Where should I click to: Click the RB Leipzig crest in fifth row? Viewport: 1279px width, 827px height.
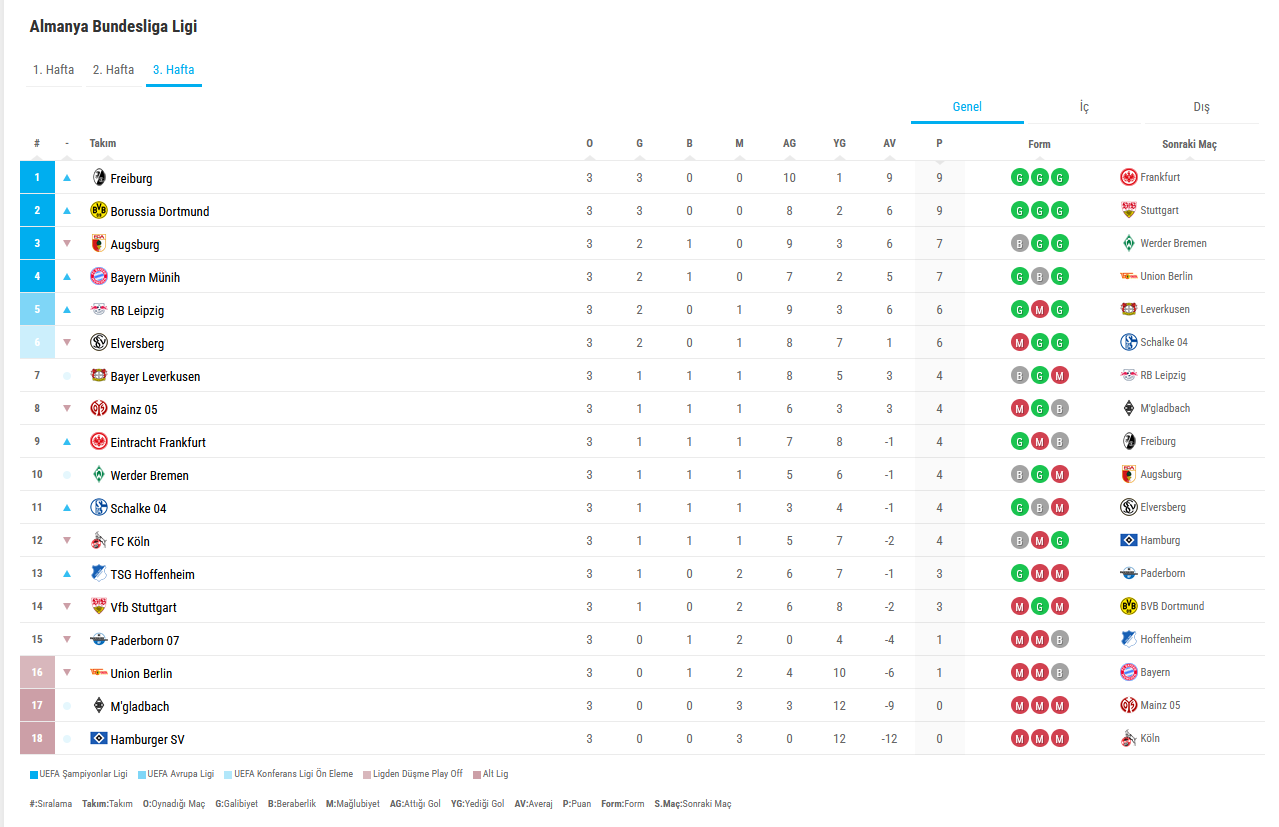pyautogui.click(x=98, y=309)
